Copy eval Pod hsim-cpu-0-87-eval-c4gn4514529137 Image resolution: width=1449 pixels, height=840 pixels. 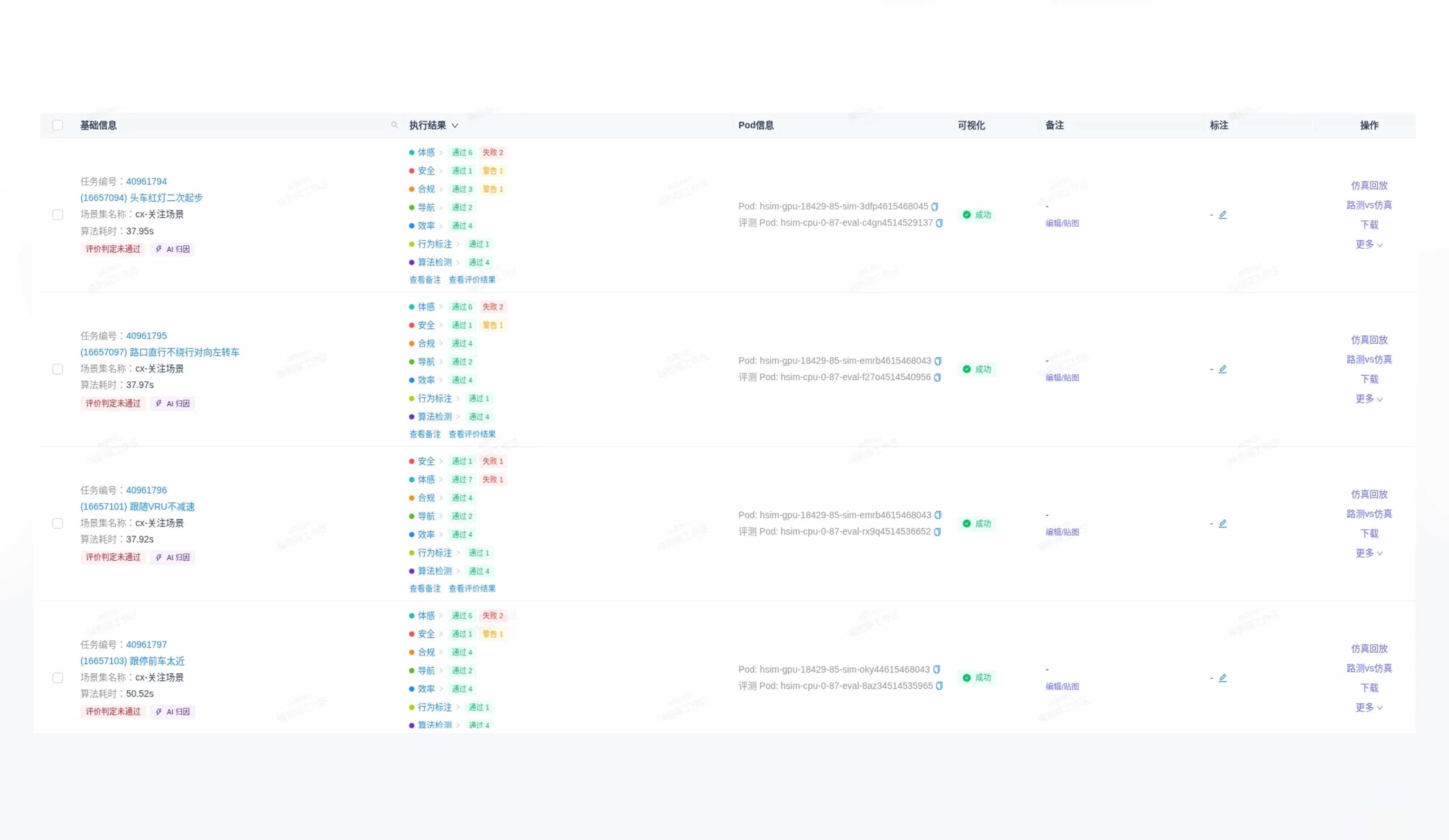[939, 223]
